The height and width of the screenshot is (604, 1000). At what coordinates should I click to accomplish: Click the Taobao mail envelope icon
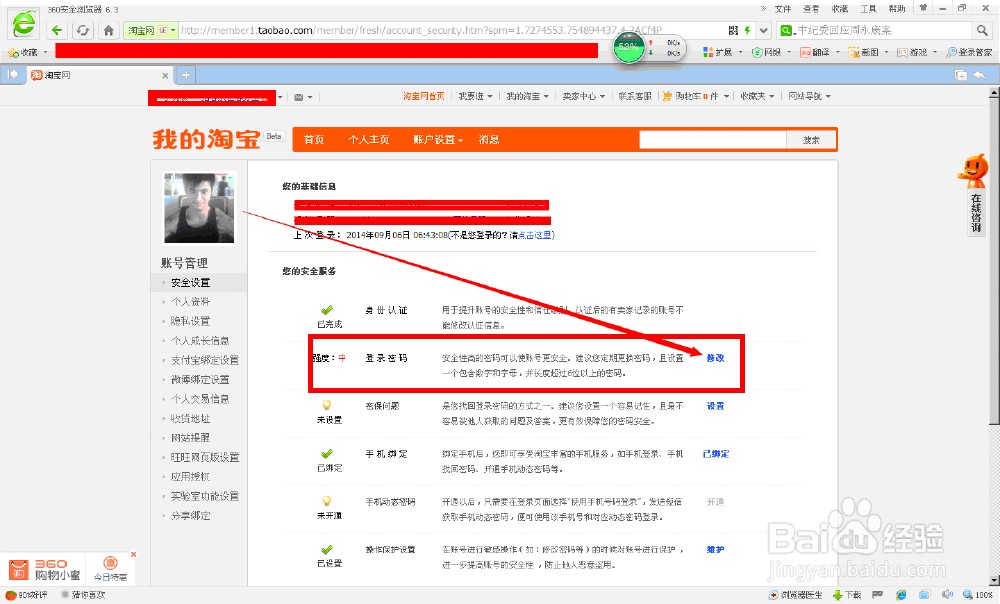[x=298, y=97]
